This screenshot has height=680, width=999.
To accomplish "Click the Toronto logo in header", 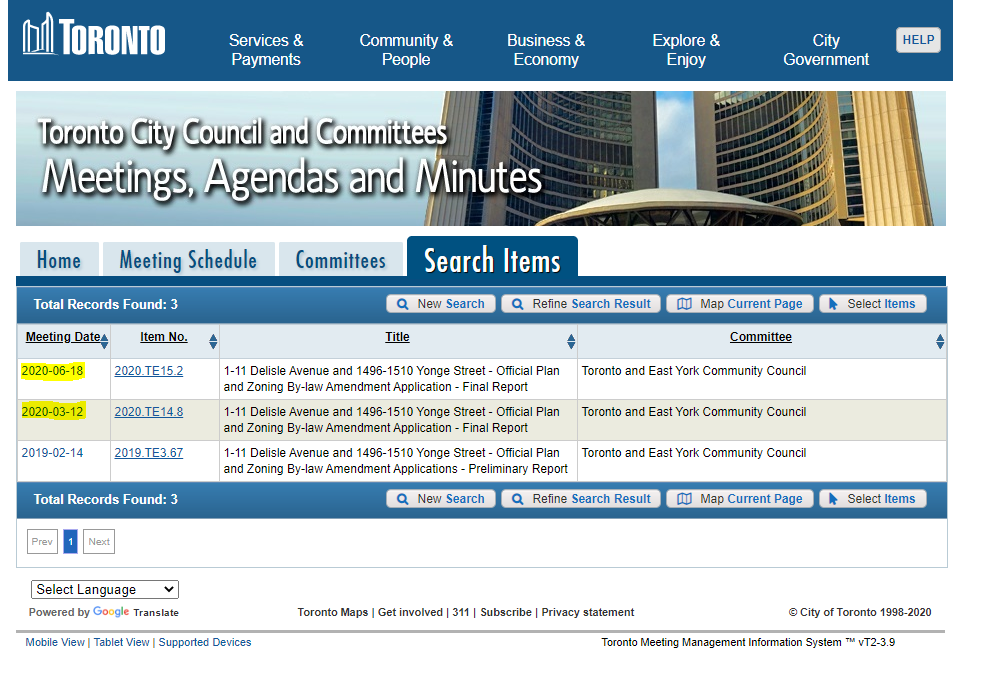I will pos(94,38).
